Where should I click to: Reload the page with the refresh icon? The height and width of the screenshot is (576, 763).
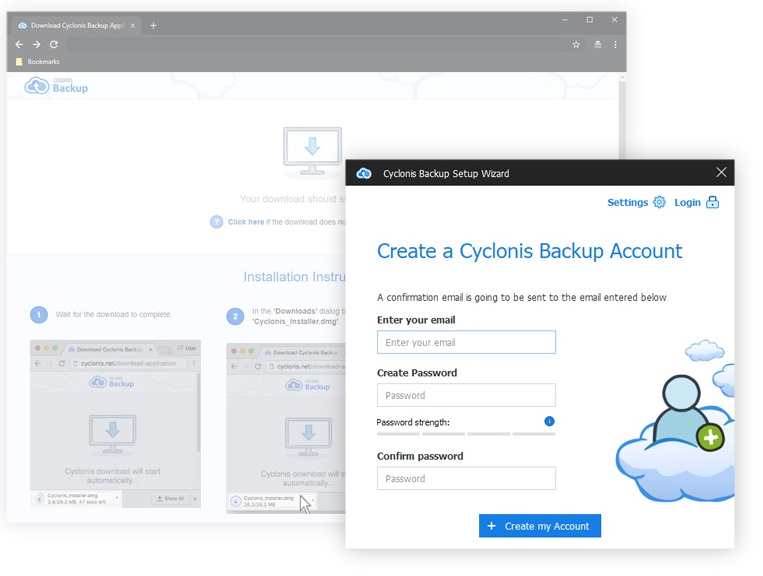[x=54, y=44]
